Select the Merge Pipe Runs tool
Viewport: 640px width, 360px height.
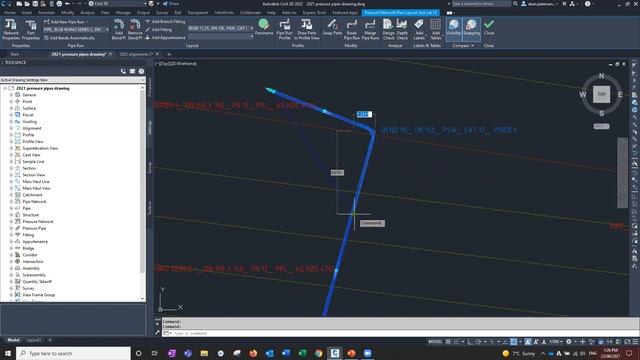click(370, 29)
